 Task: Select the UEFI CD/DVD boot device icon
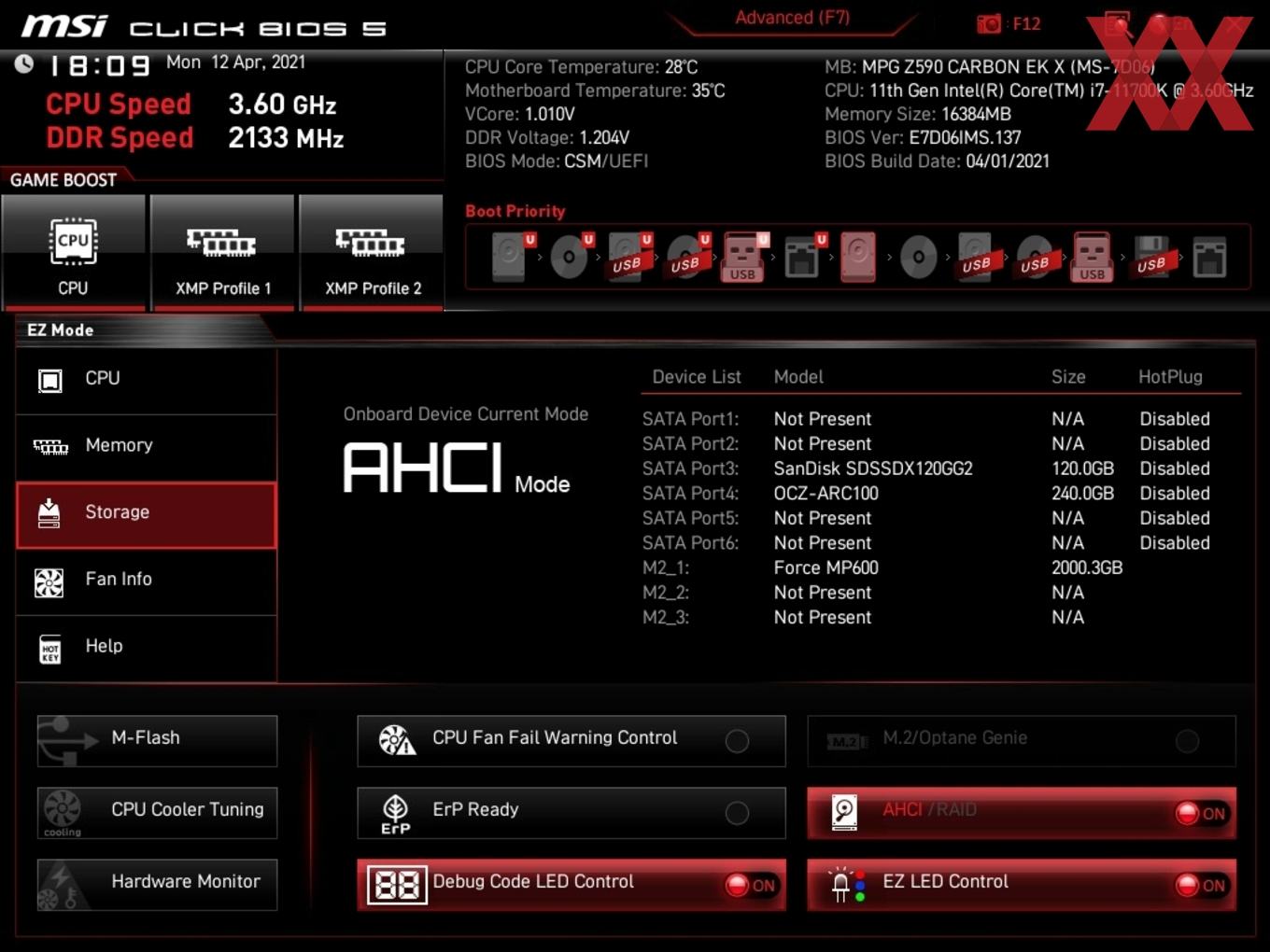[x=570, y=257]
